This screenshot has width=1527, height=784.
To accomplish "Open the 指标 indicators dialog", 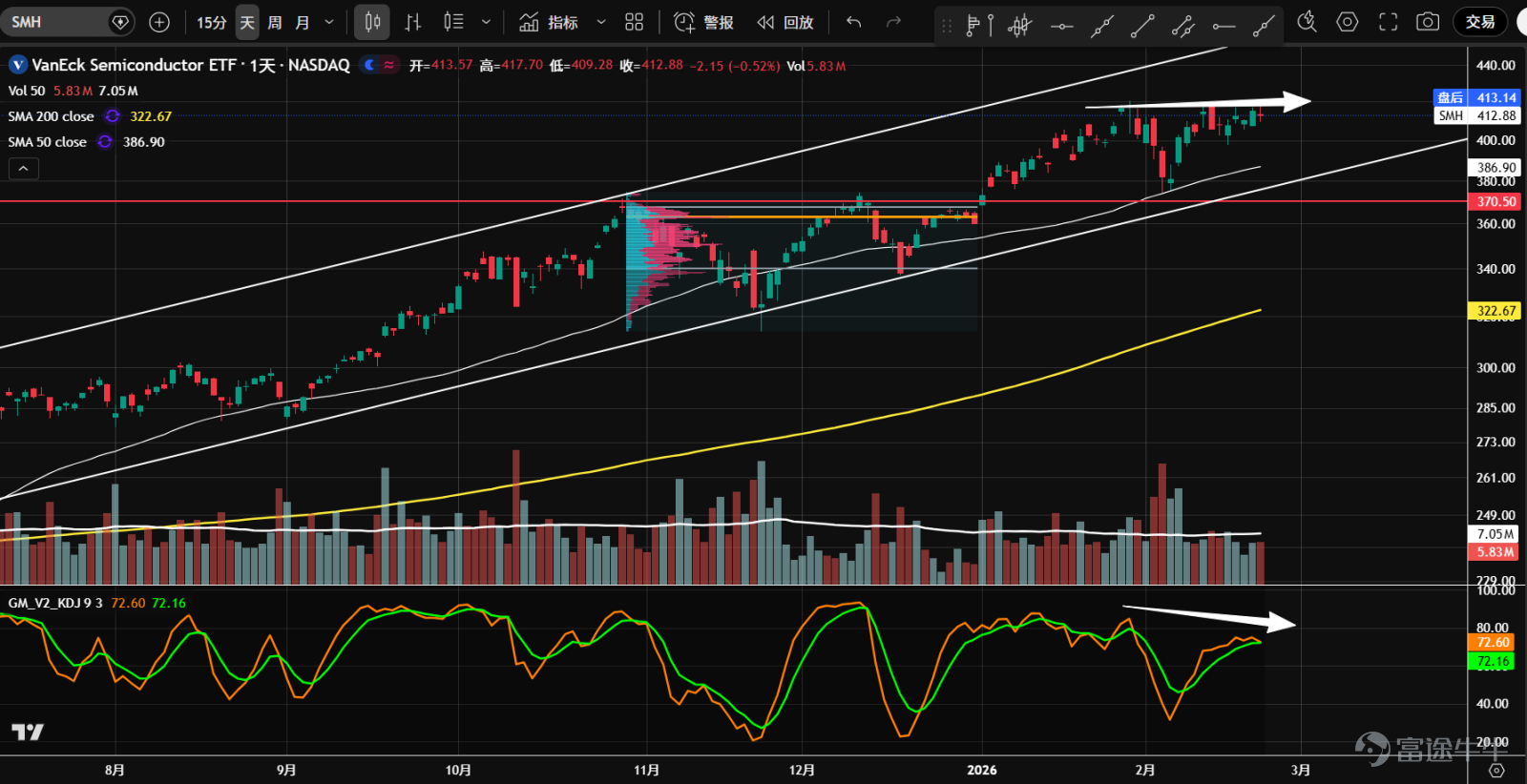I will coord(549,22).
